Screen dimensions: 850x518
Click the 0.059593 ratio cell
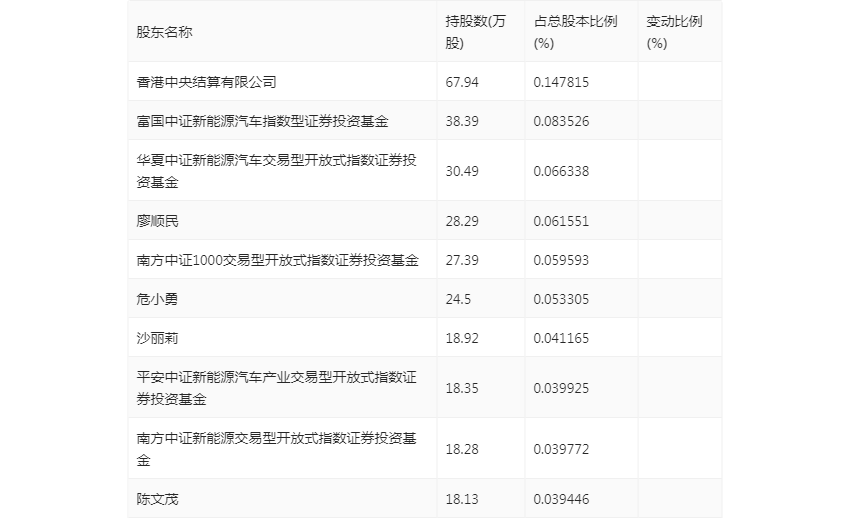561,260
